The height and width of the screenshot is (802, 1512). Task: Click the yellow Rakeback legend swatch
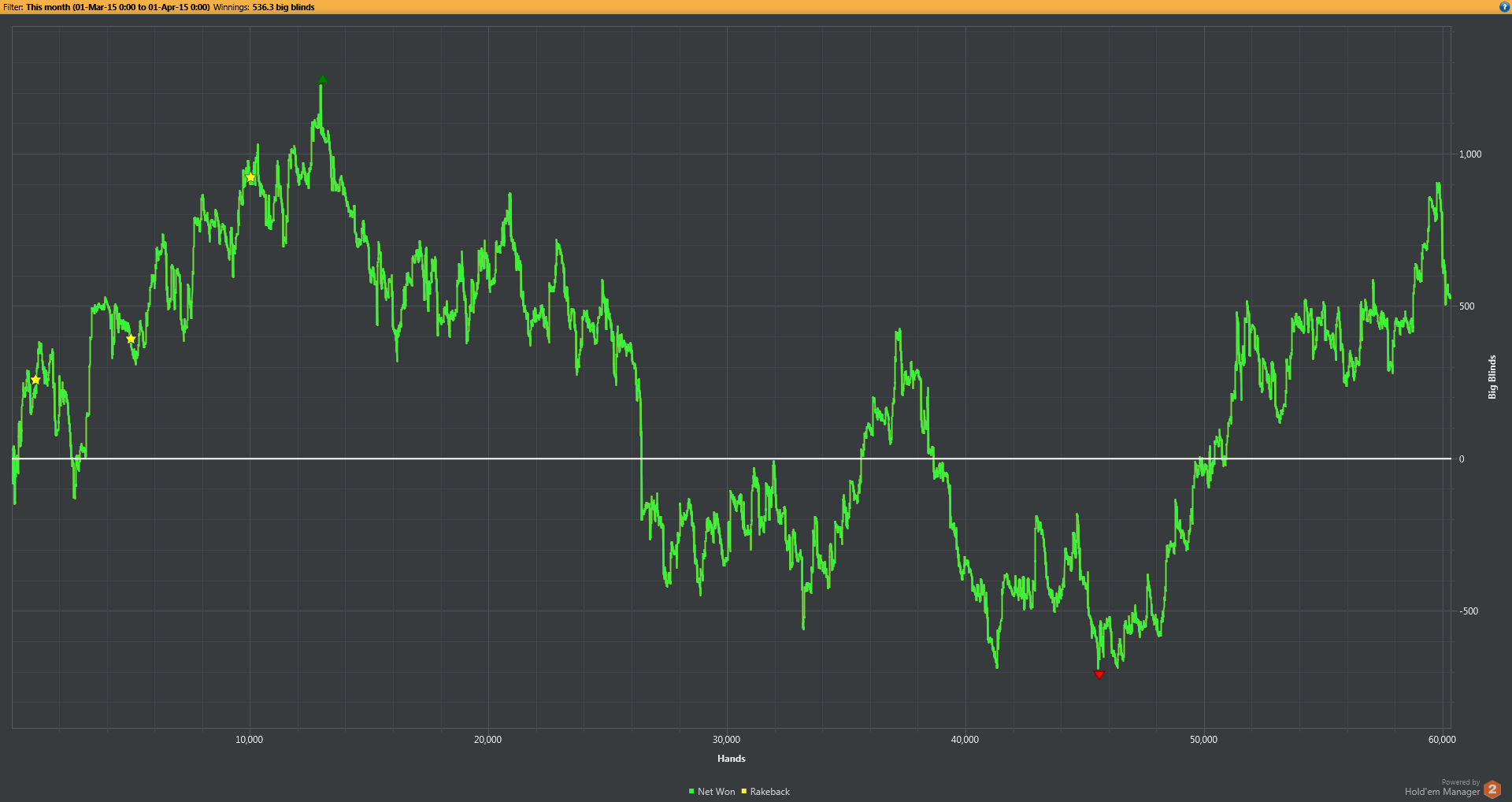tap(743, 792)
